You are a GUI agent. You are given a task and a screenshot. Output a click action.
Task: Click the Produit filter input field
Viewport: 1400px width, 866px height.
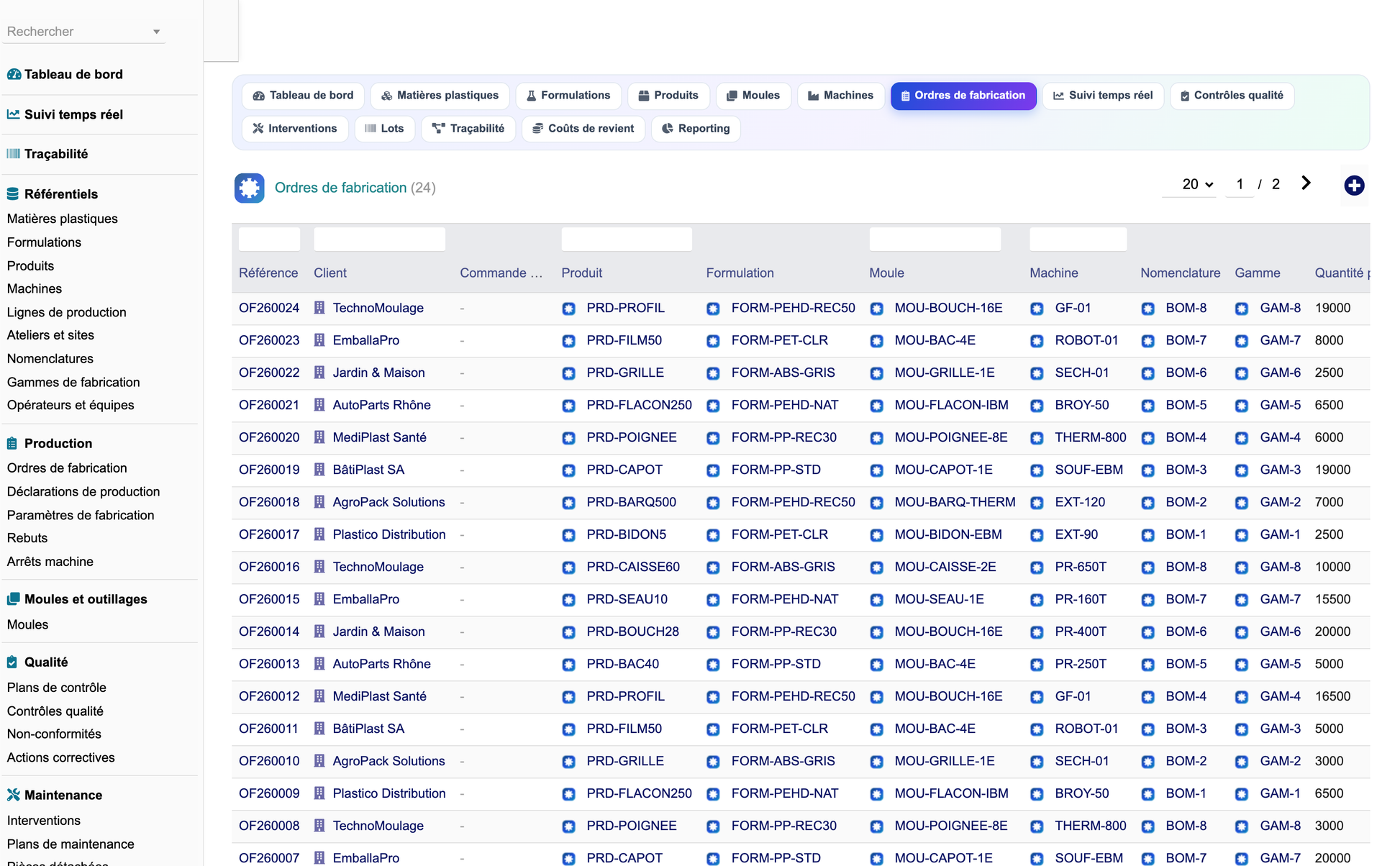[627, 239]
